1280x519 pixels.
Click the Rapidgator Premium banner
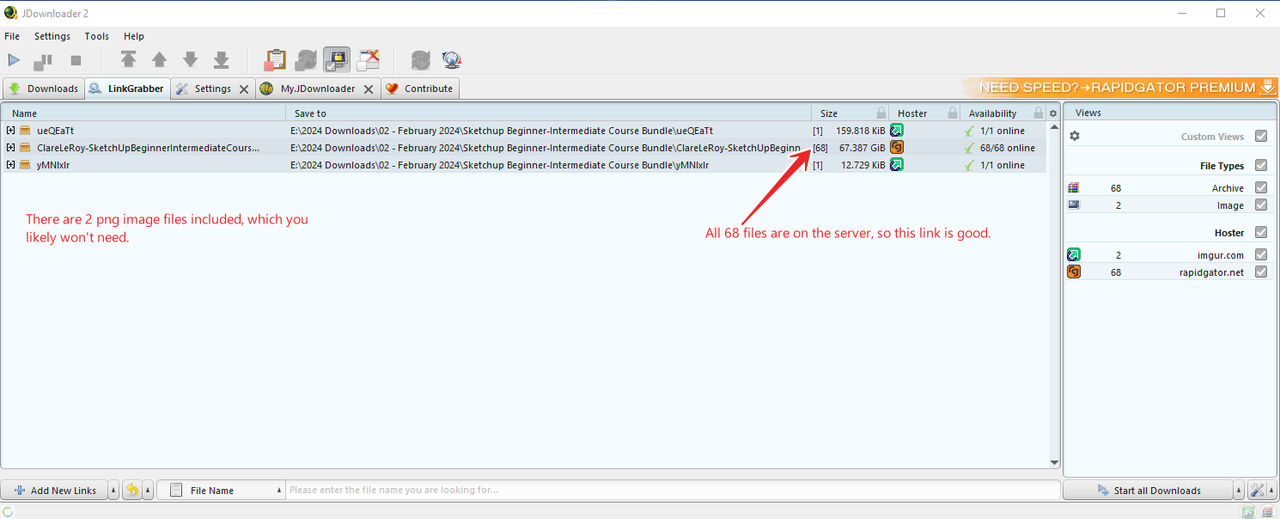coord(1120,88)
